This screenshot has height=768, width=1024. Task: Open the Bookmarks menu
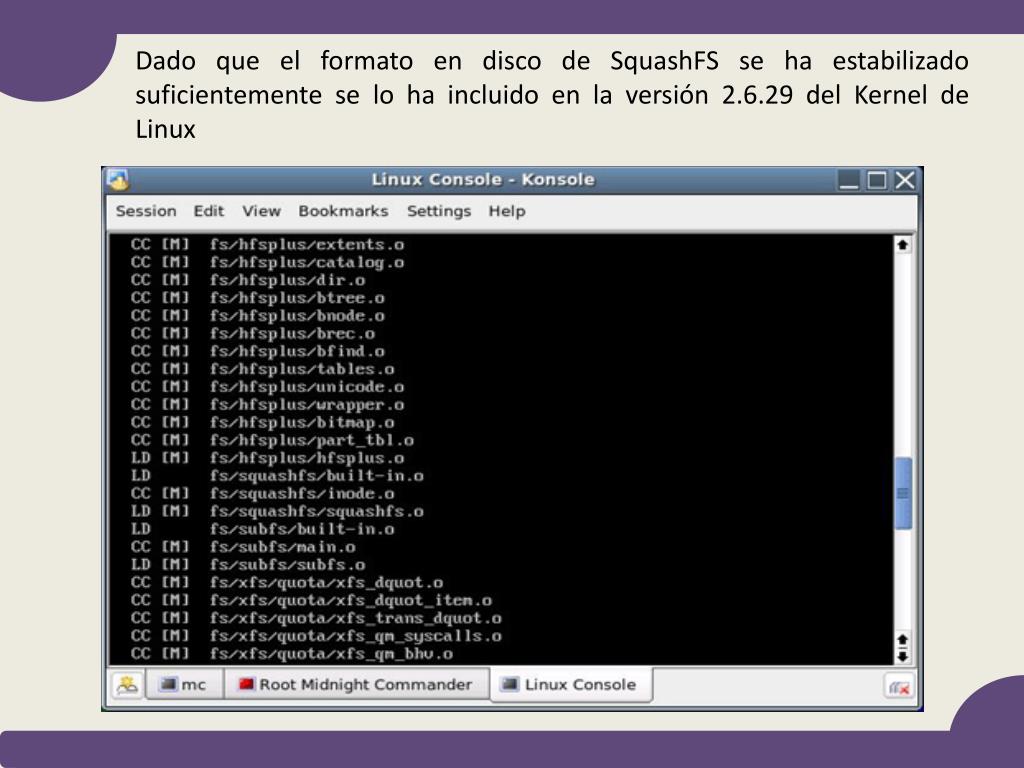pos(343,211)
